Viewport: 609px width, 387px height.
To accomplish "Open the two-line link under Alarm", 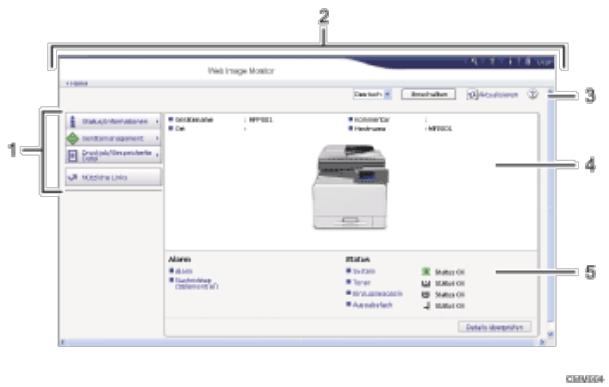I will pos(197,283).
